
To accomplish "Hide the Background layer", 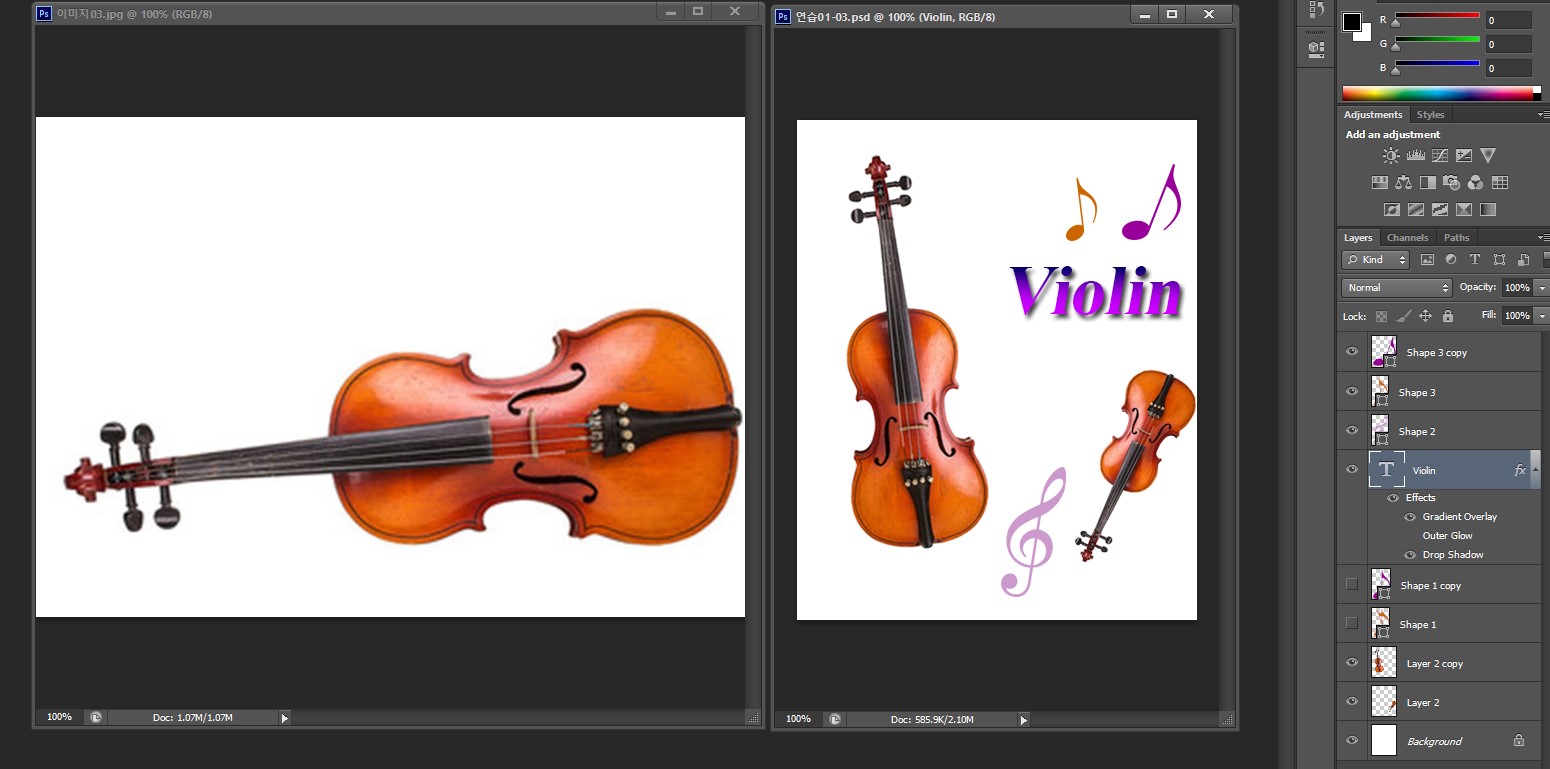I will click(1352, 741).
